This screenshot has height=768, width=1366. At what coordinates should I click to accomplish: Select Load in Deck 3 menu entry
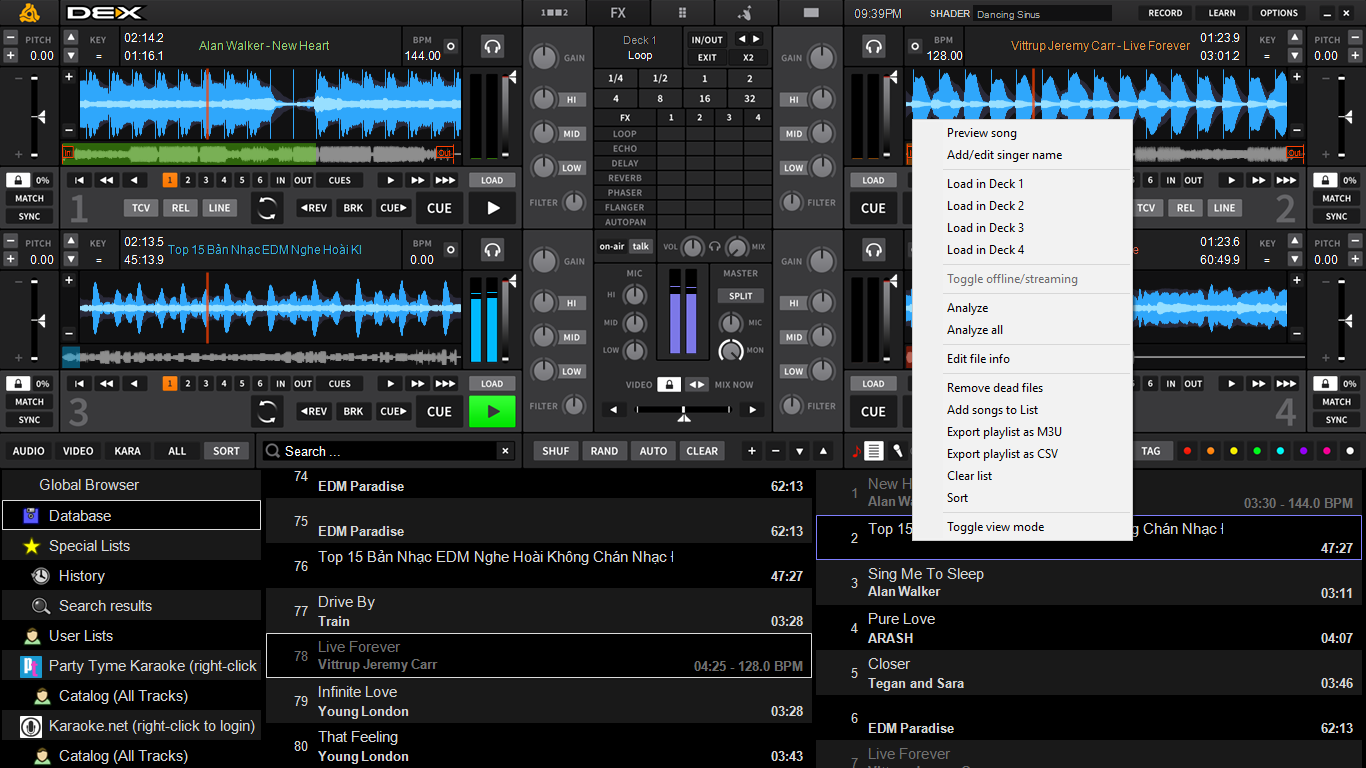pyautogui.click(x=985, y=228)
